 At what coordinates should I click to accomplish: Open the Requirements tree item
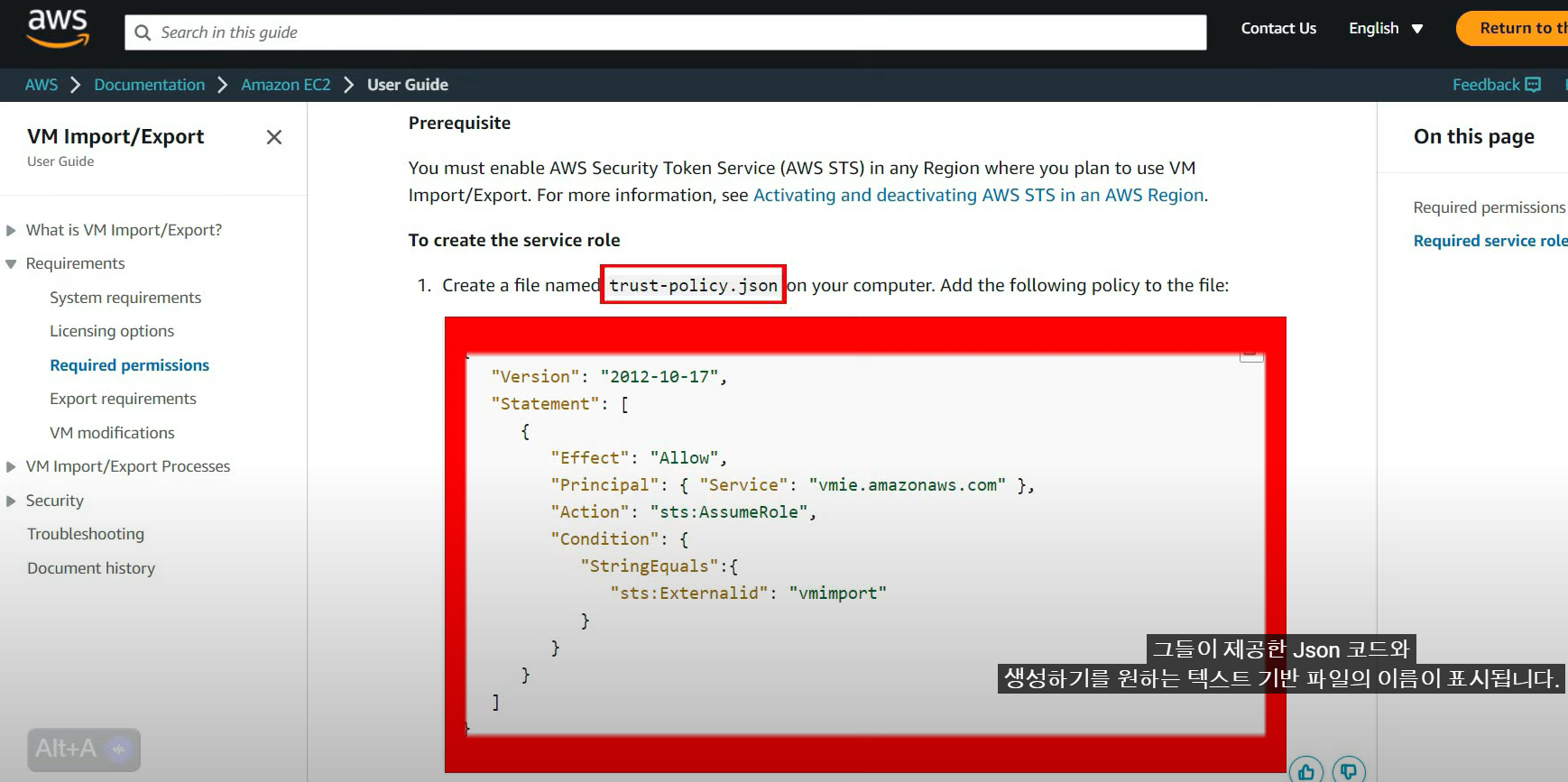coord(76,263)
